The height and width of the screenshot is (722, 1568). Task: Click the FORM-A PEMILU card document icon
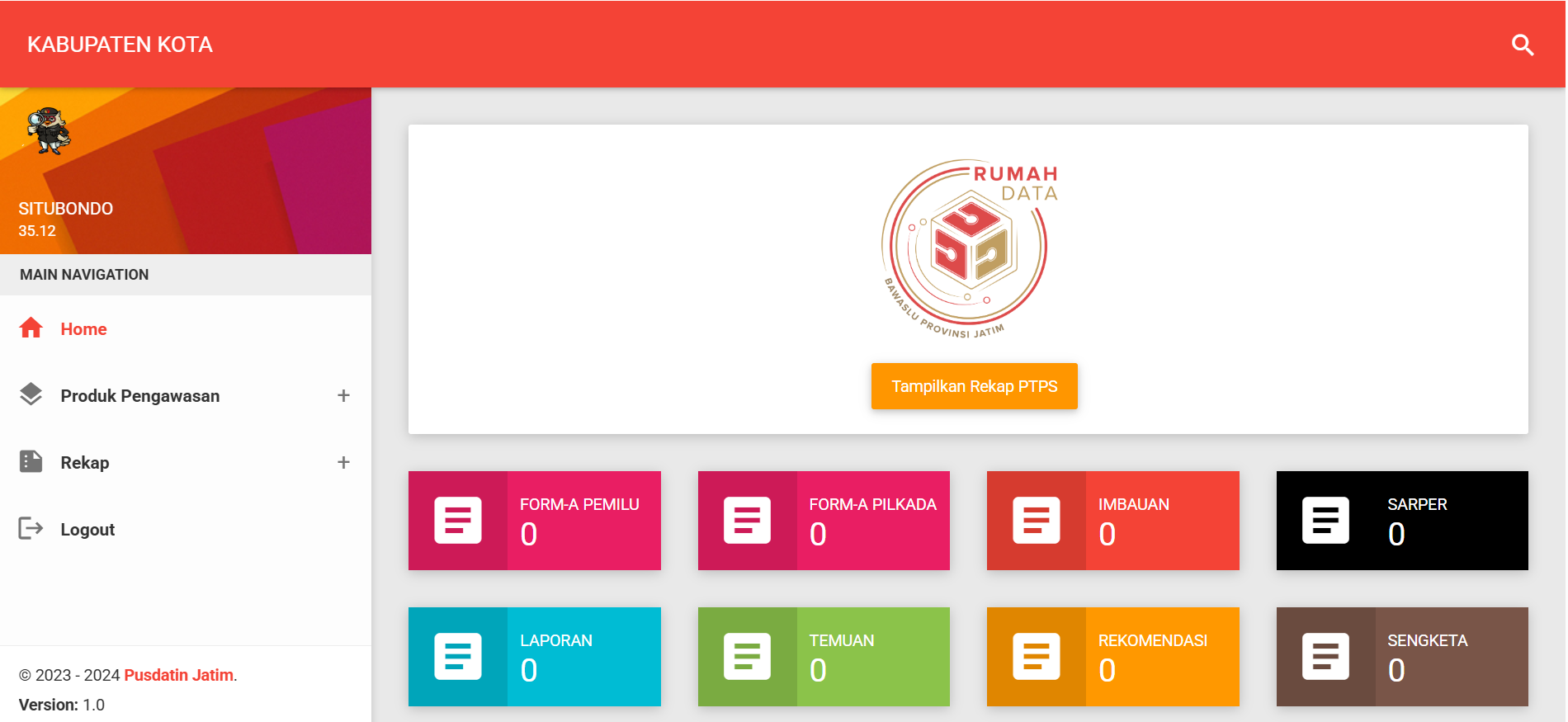click(x=458, y=520)
